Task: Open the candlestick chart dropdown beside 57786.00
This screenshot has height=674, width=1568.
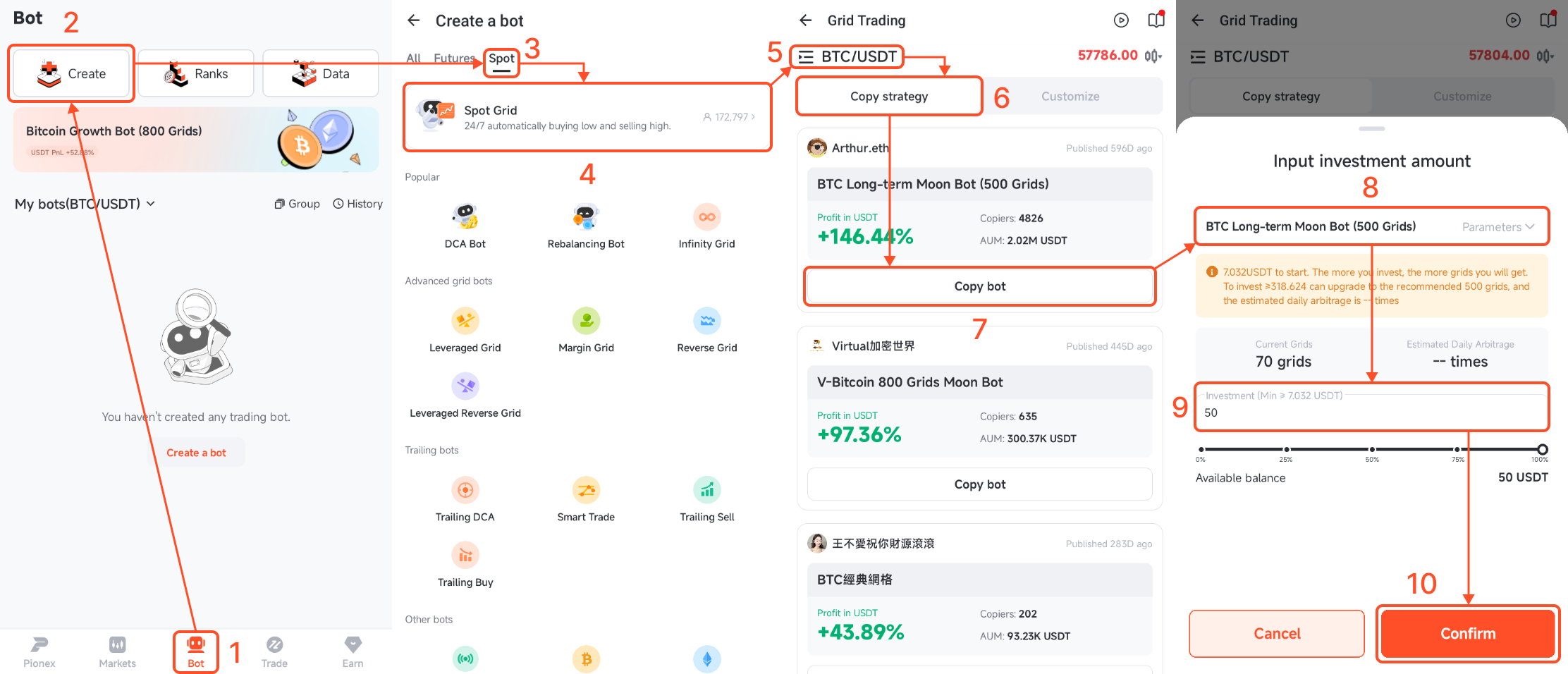Action: (1153, 56)
